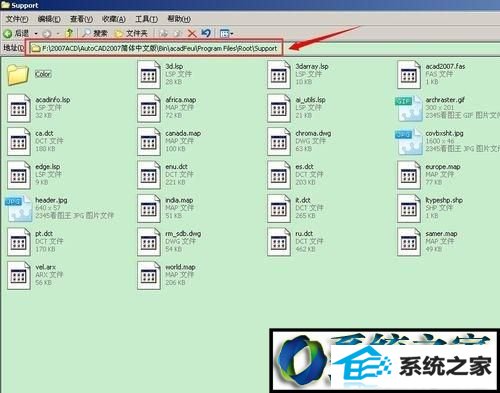Click the rm_sdb.dwg file name
The width and height of the screenshot is (500, 393).
[183, 234]
